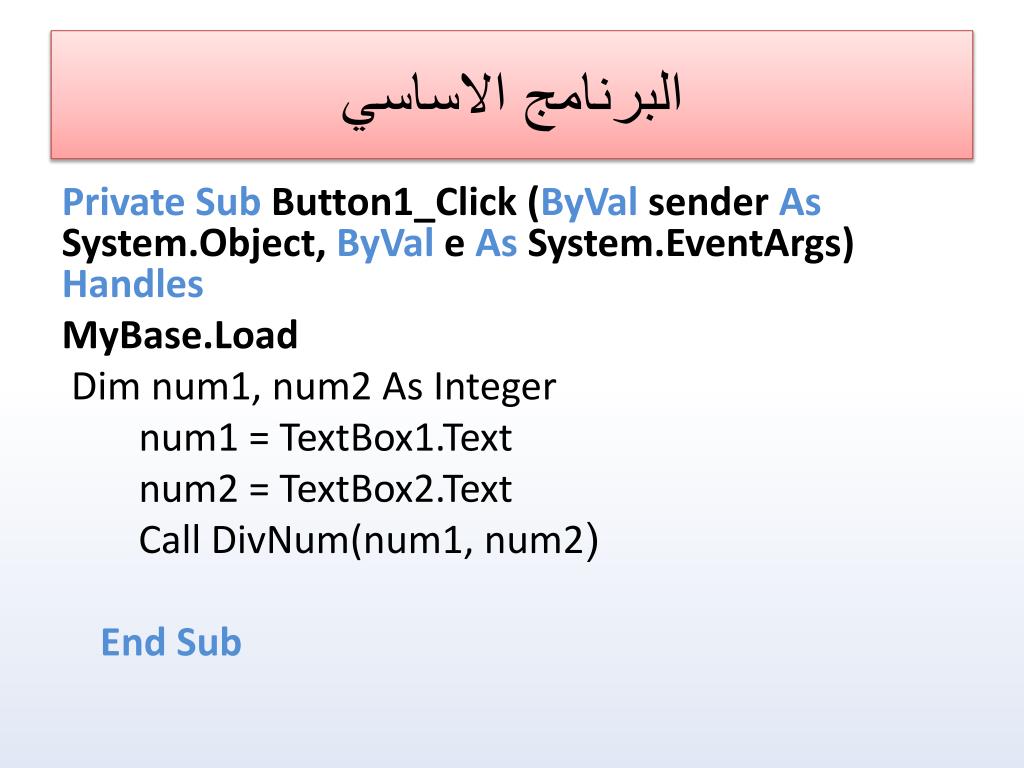Click the "sender" parameter name
Viewport: 1024px width, 768px height.
[x=708, y=203]
